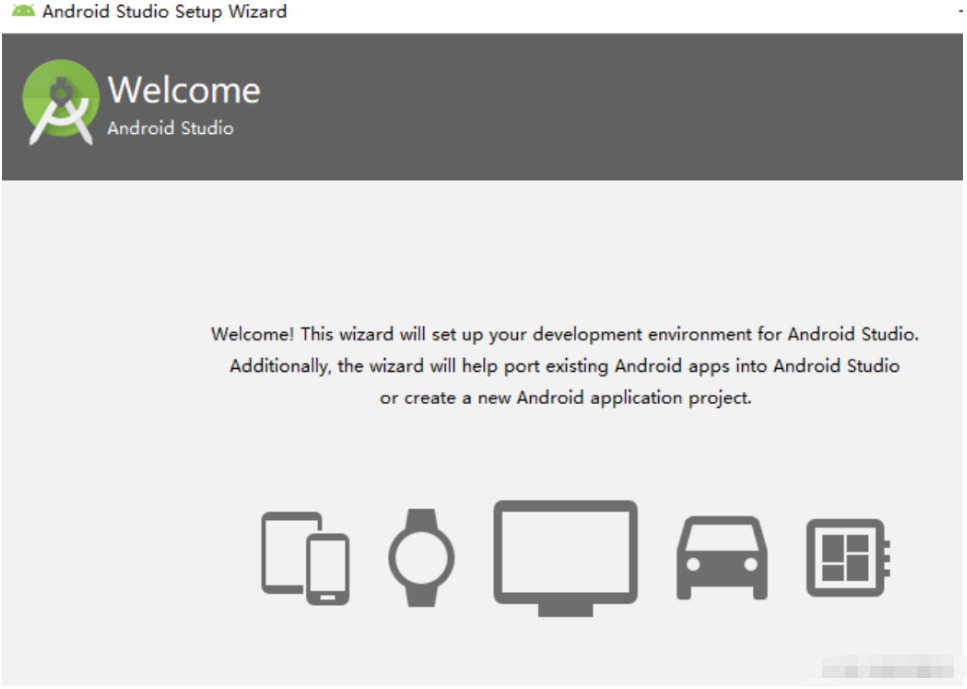
Task: Click the stand beneath the TV icon
Action: coord(565,609)
